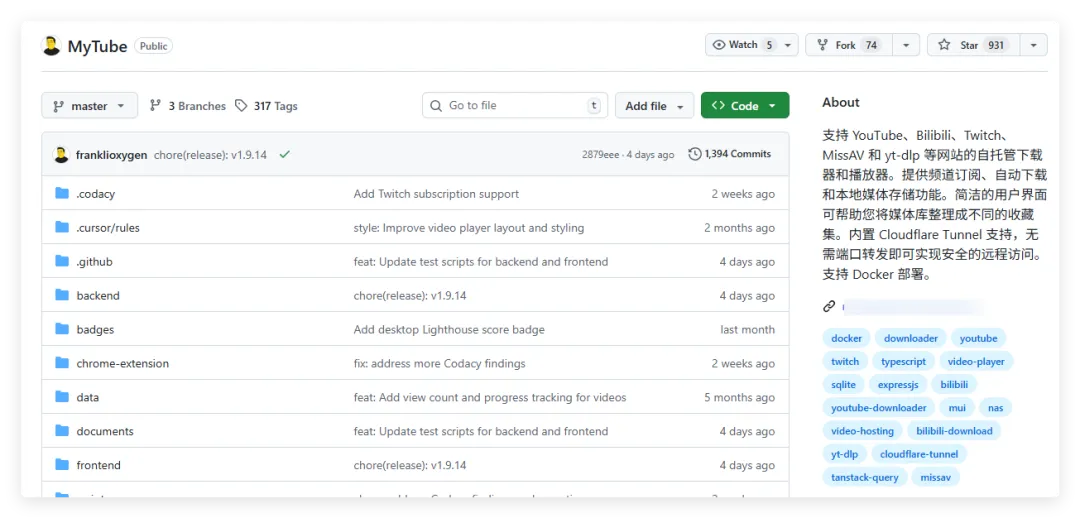
Task: Open commit history clock icon
Action: [x=695, y=154]
